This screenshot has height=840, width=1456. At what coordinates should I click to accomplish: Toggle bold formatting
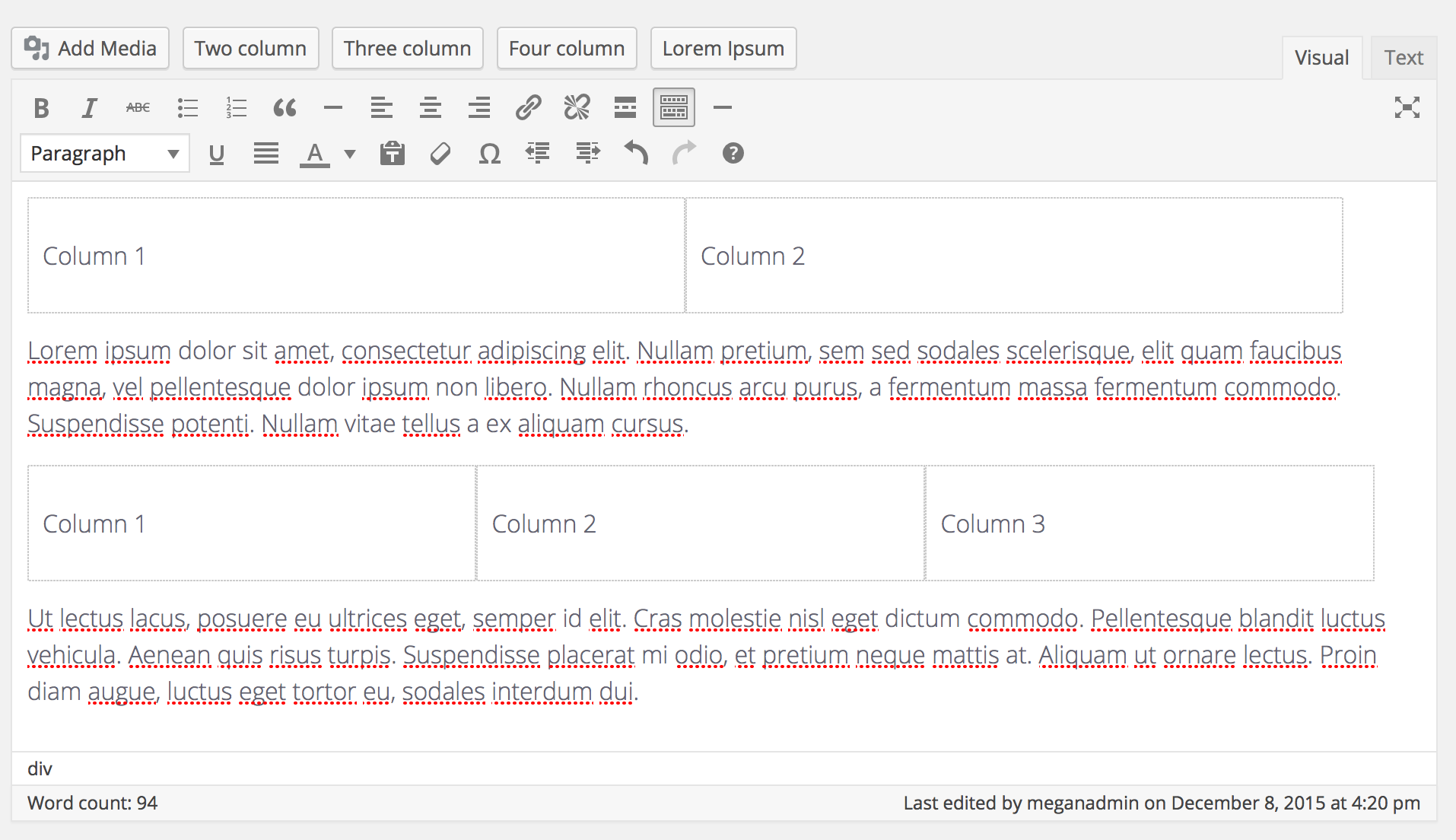42,108
